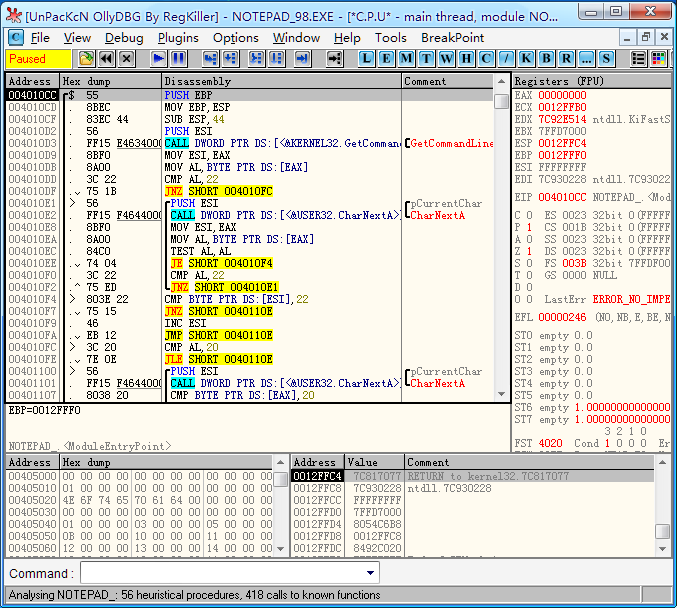Click the Run program play icon
Viewport: 677px width, 608px height.
(158, 59)
